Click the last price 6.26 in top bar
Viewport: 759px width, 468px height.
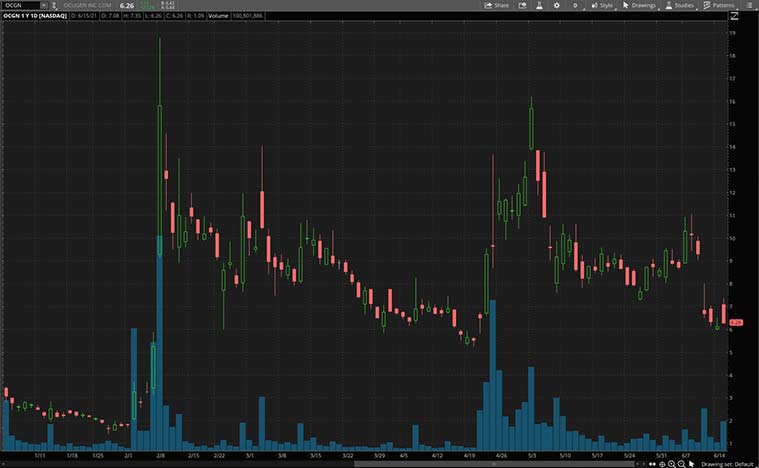point(127,5)
